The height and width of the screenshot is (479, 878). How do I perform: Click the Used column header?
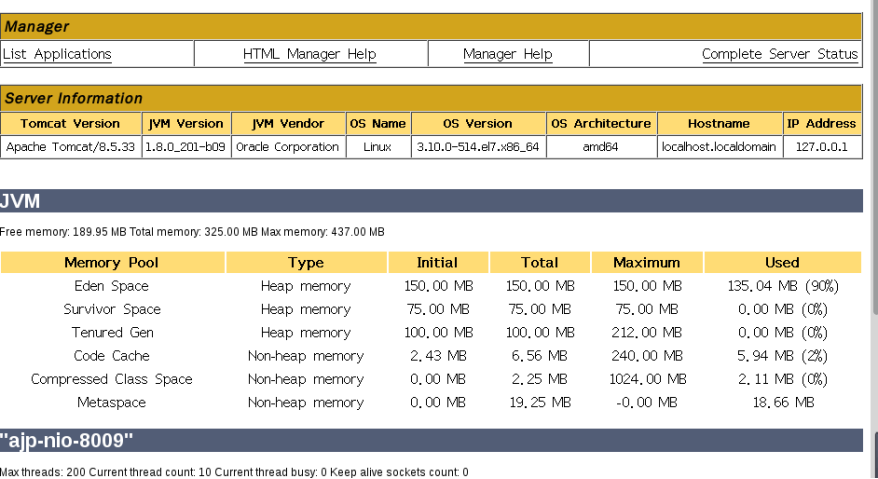782,262
